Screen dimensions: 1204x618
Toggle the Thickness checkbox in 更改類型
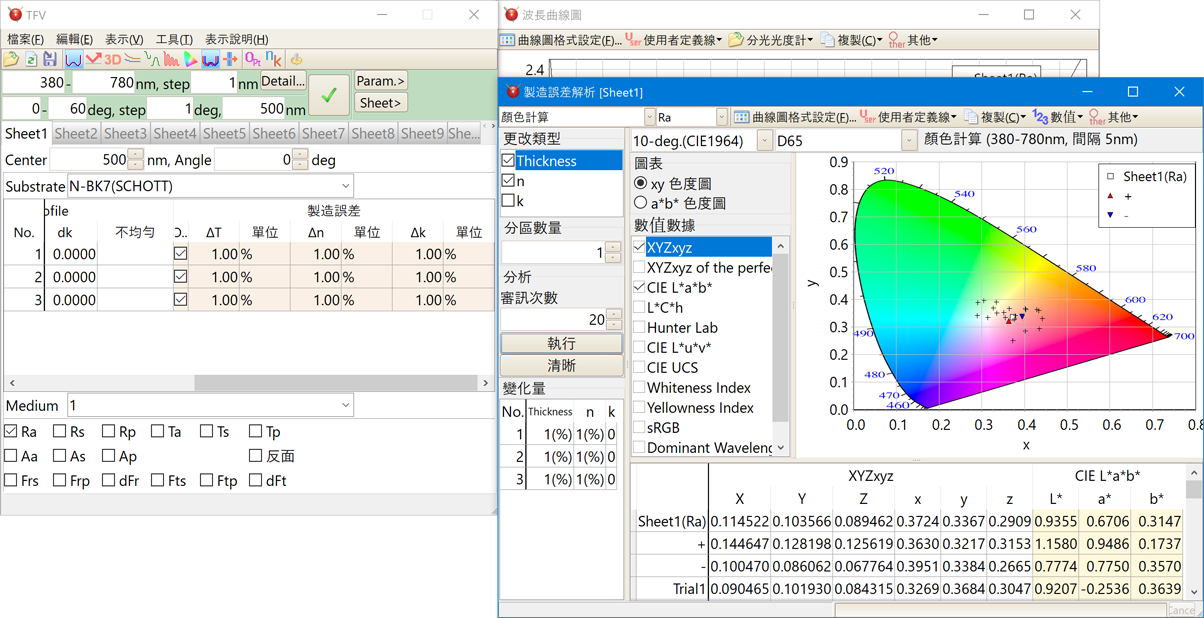(x=509, y=160)
